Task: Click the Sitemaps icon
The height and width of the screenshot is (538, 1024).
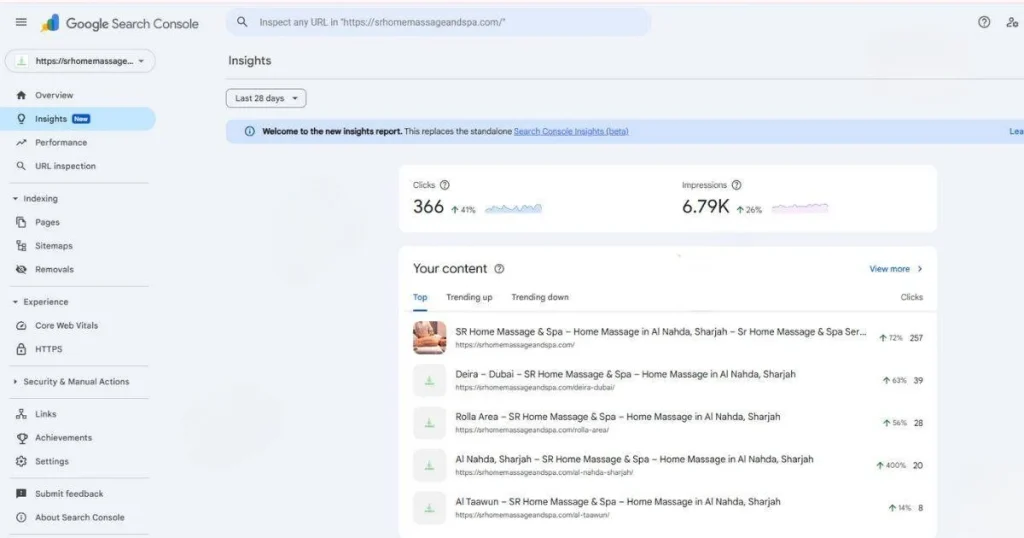Action: pyautogui.click(x=21, y=245)
